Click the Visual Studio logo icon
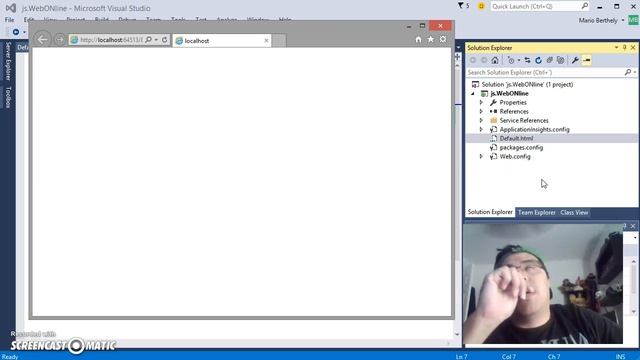The height and width of the screenshot is (360, 640). (x=11, y=8)
